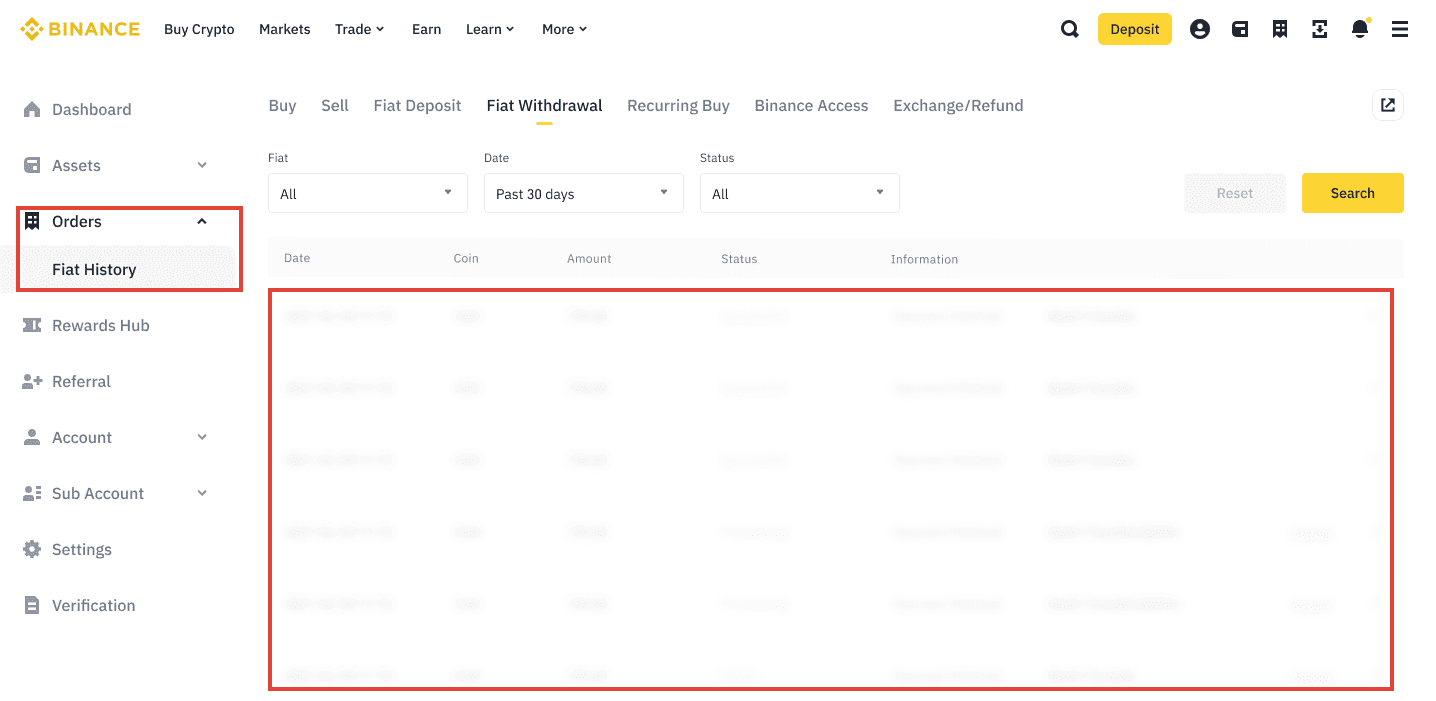Viewport: 1436px width, 701px height.
Task: Switch to the Binance Access tab
Action: click(811, 105)
